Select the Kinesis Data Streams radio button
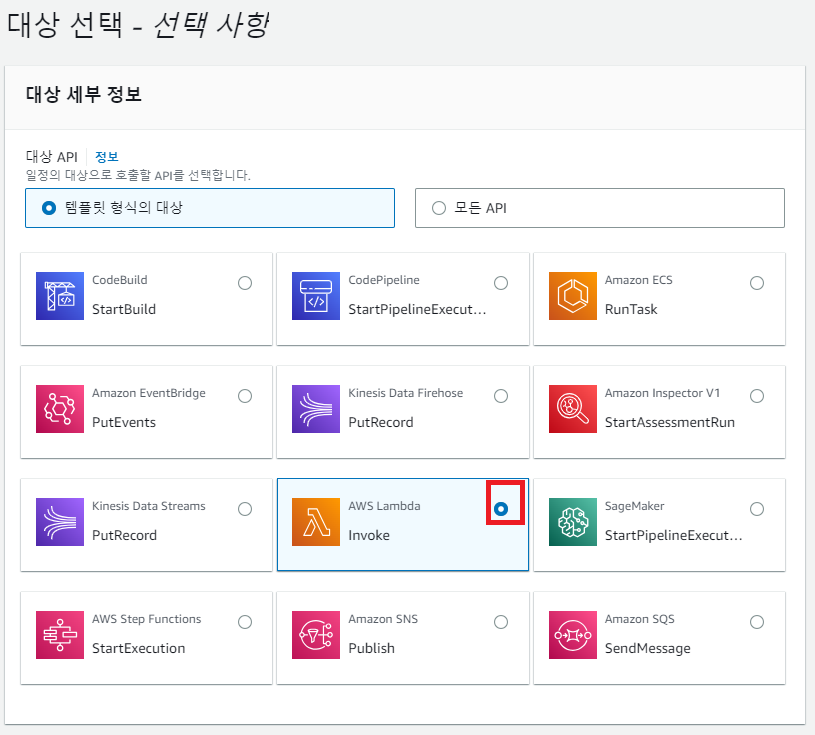The height and width of the screenshot is (735, 815). 245,509
